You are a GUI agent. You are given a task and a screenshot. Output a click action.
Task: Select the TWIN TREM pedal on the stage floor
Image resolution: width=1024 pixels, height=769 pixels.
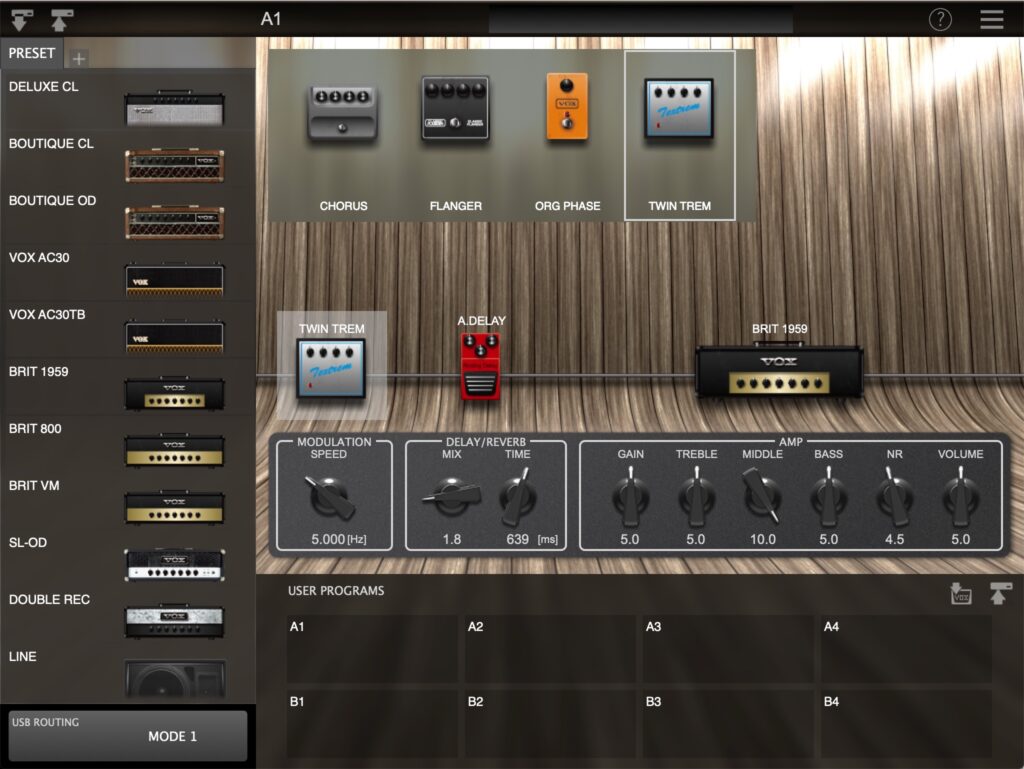331,368
